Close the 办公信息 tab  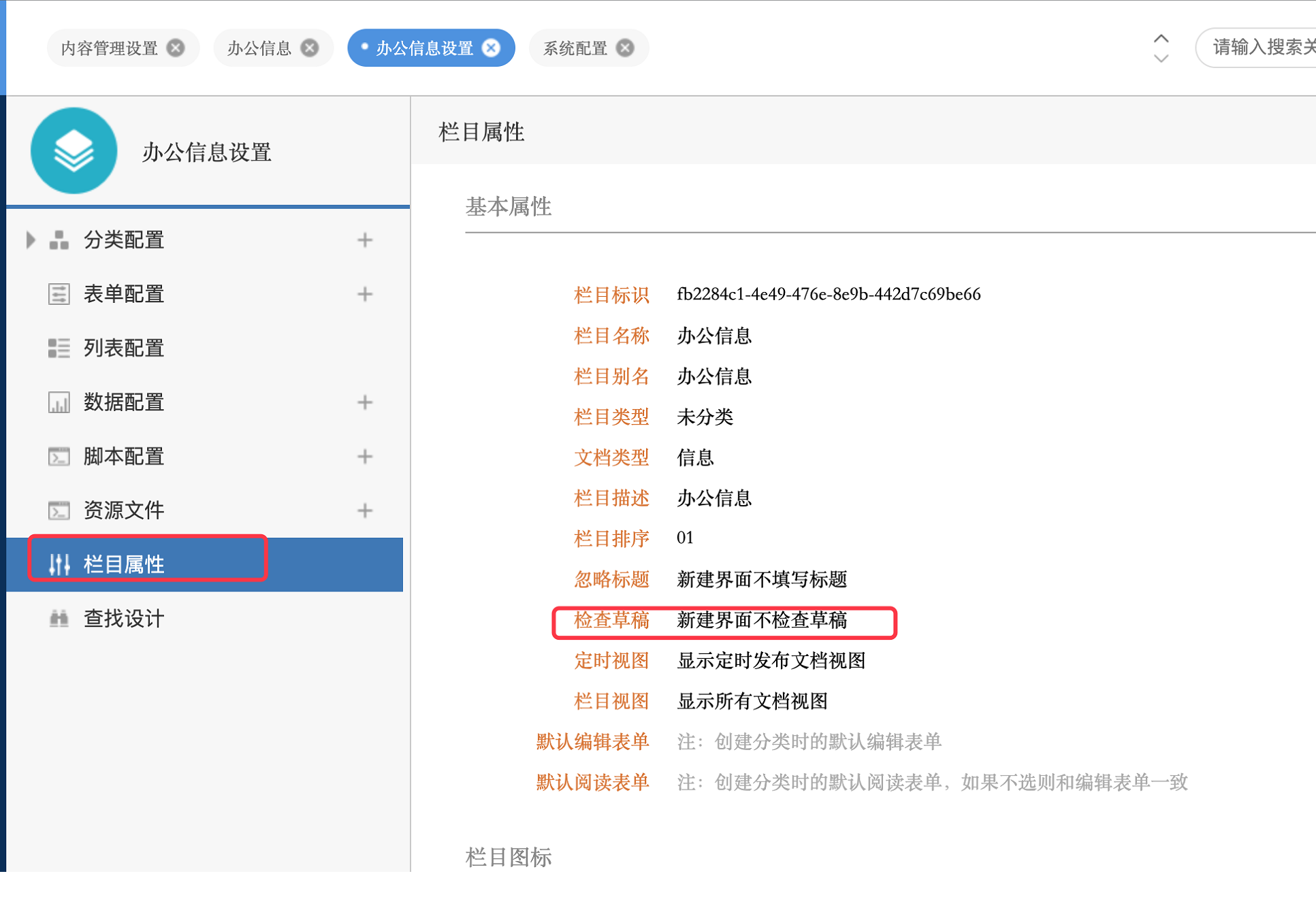point(310,48)
